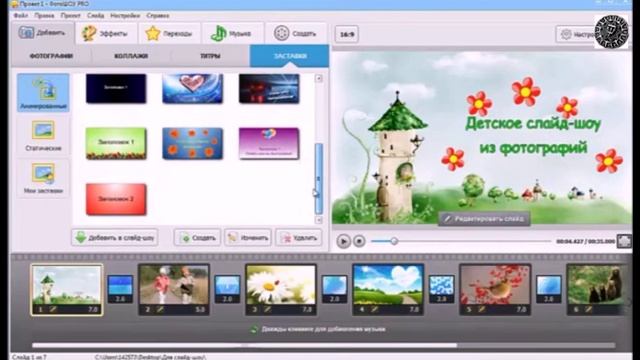Click the Изменить template button

(x=248, y=238)
